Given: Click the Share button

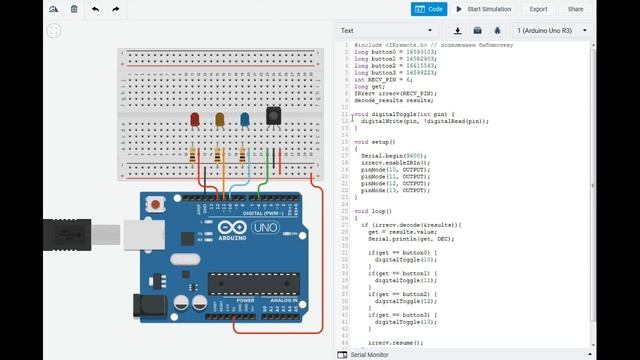Looking at the screenshot, I should 575,9.
